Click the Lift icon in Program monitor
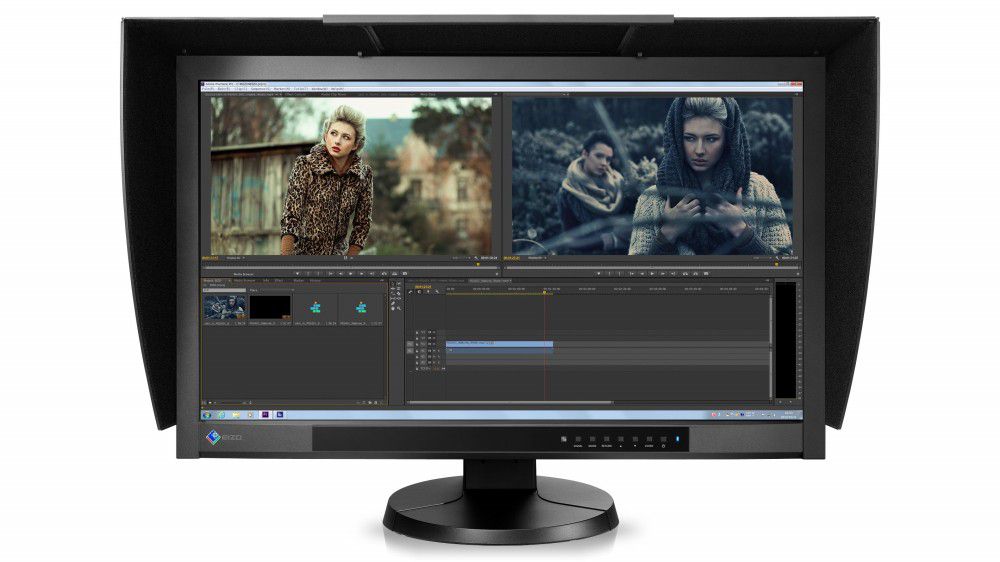Viewport: 1000px width, 562px height. [685, 274]
